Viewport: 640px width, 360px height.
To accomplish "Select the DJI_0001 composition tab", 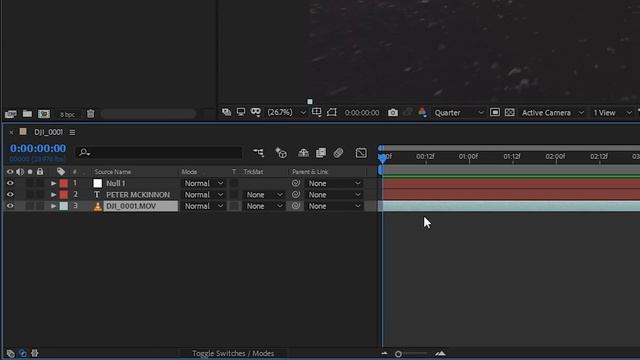I will [x=48, y=132].
